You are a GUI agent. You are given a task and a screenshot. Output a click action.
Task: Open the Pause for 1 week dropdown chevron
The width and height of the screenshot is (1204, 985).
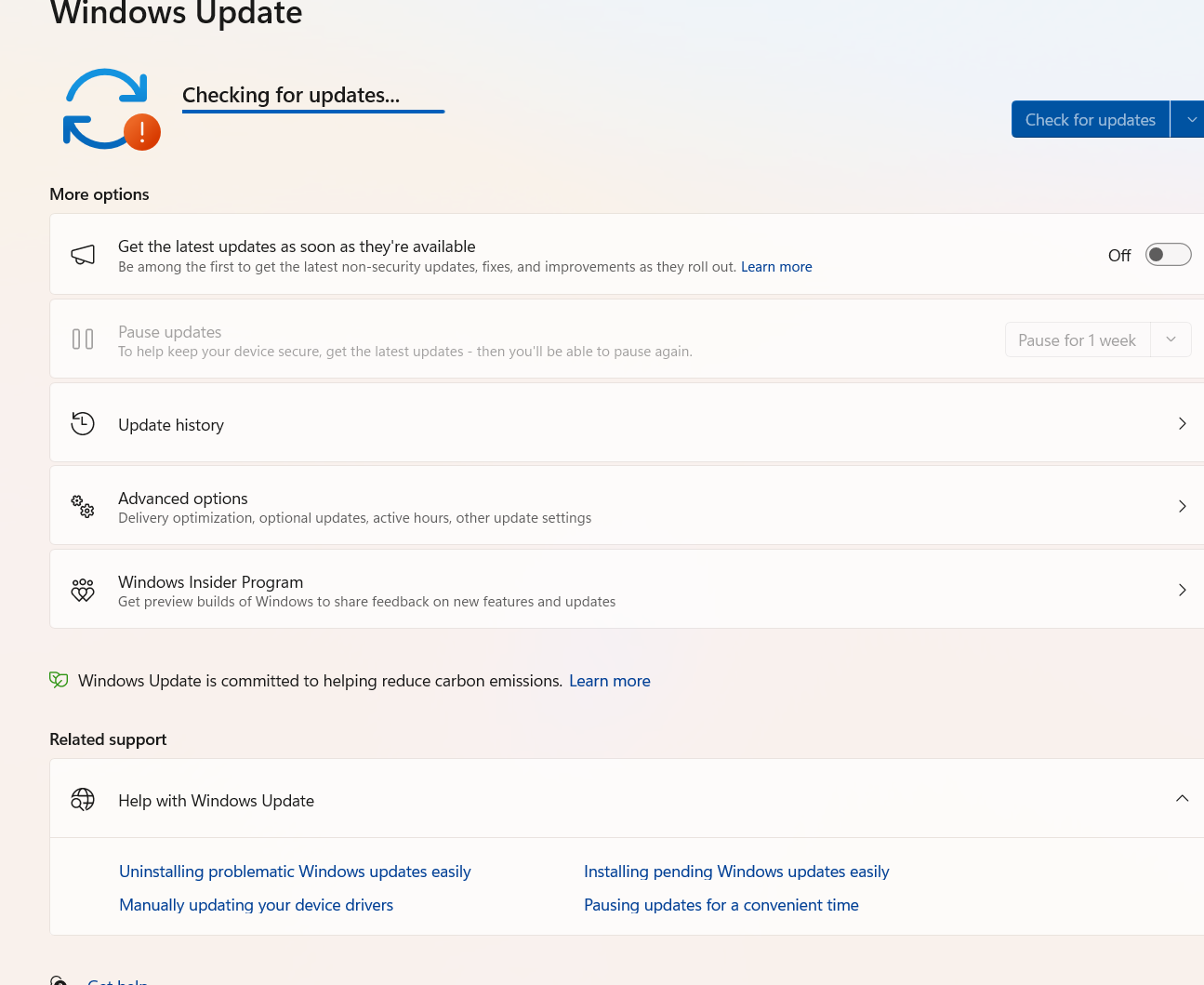pos(1171,339)
